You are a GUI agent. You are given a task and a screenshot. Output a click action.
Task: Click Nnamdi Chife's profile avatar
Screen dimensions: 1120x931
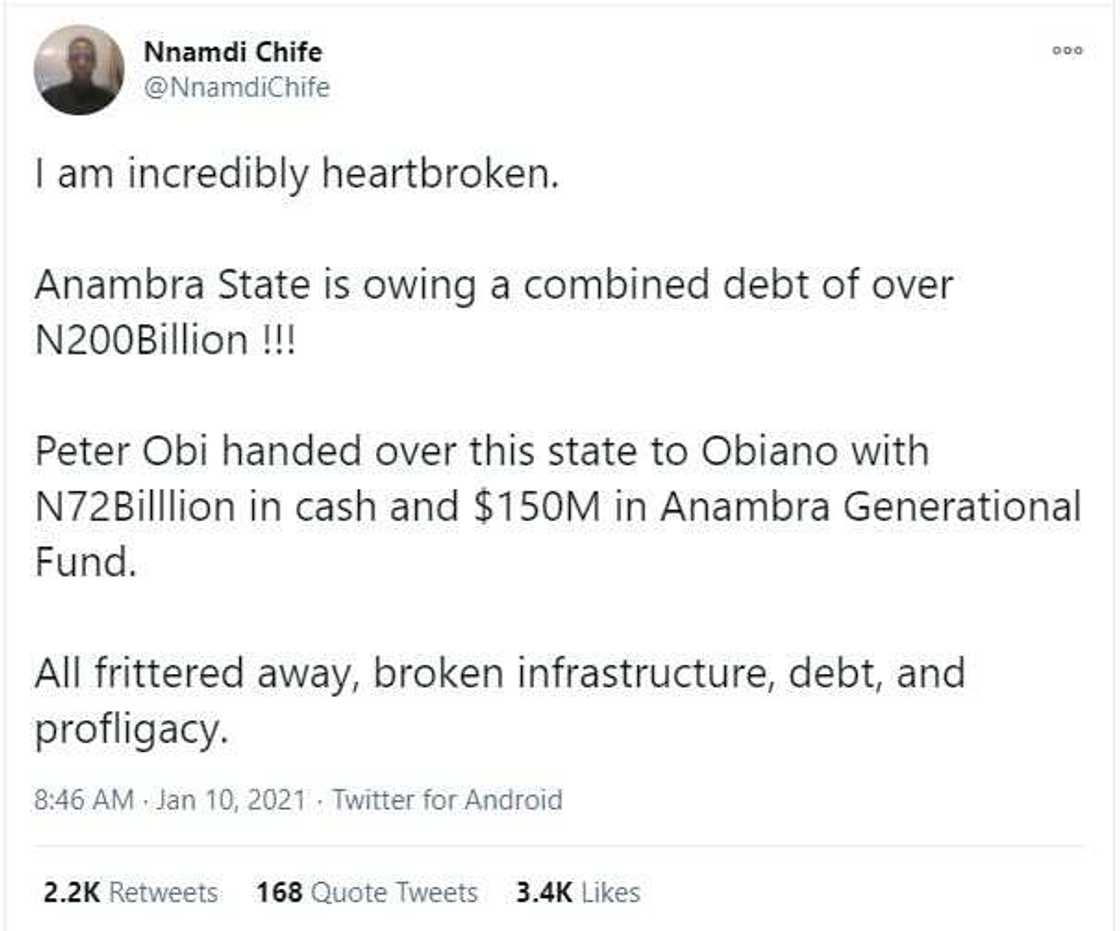[79, 69]
